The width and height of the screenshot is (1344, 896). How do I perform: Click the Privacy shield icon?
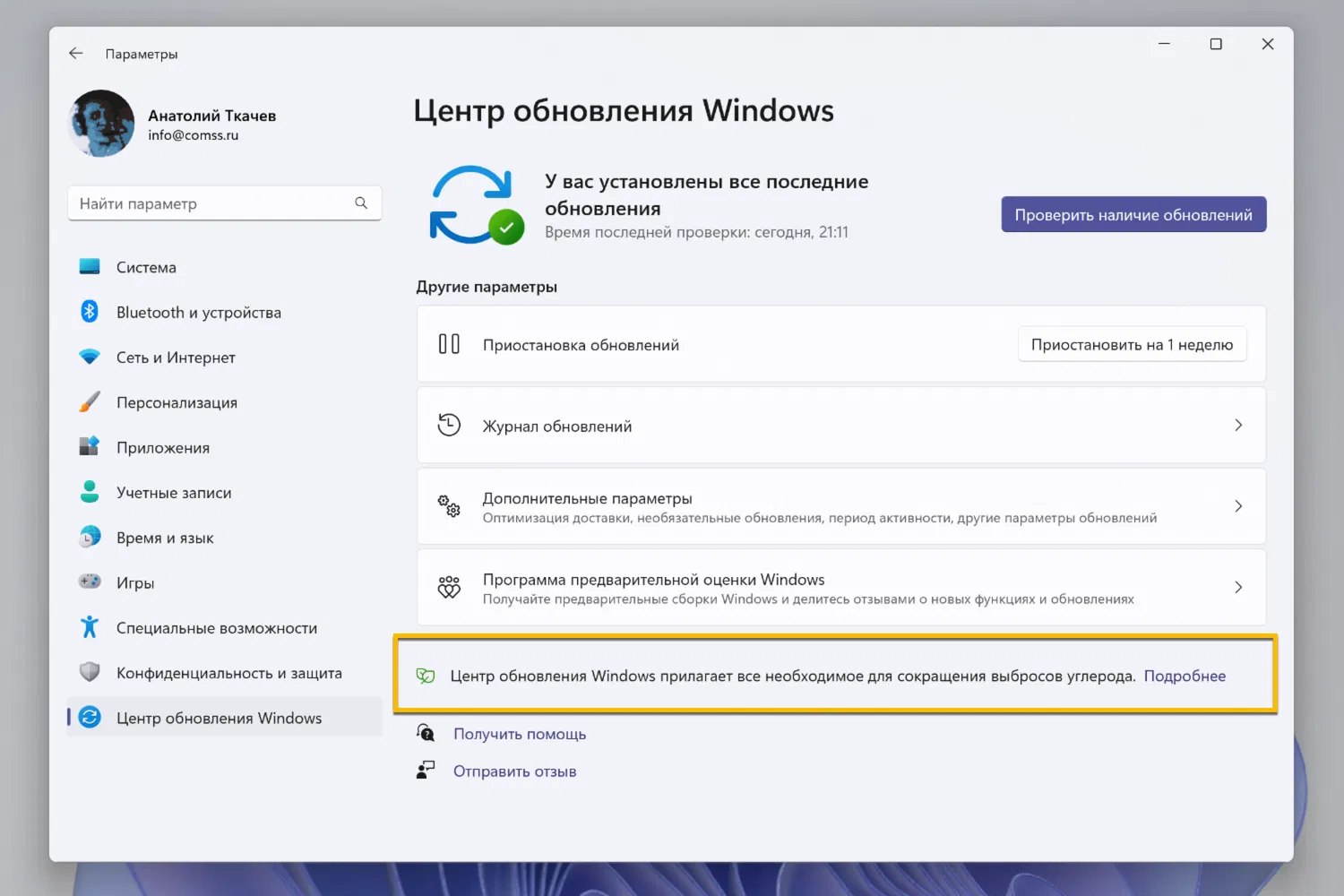90,672
